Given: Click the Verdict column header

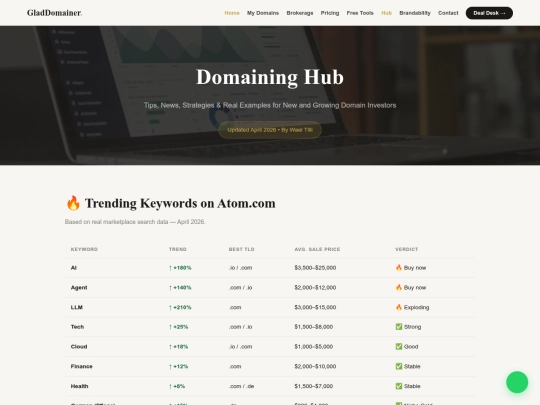Looking at the screenshot, I should [x=406, y=249].
